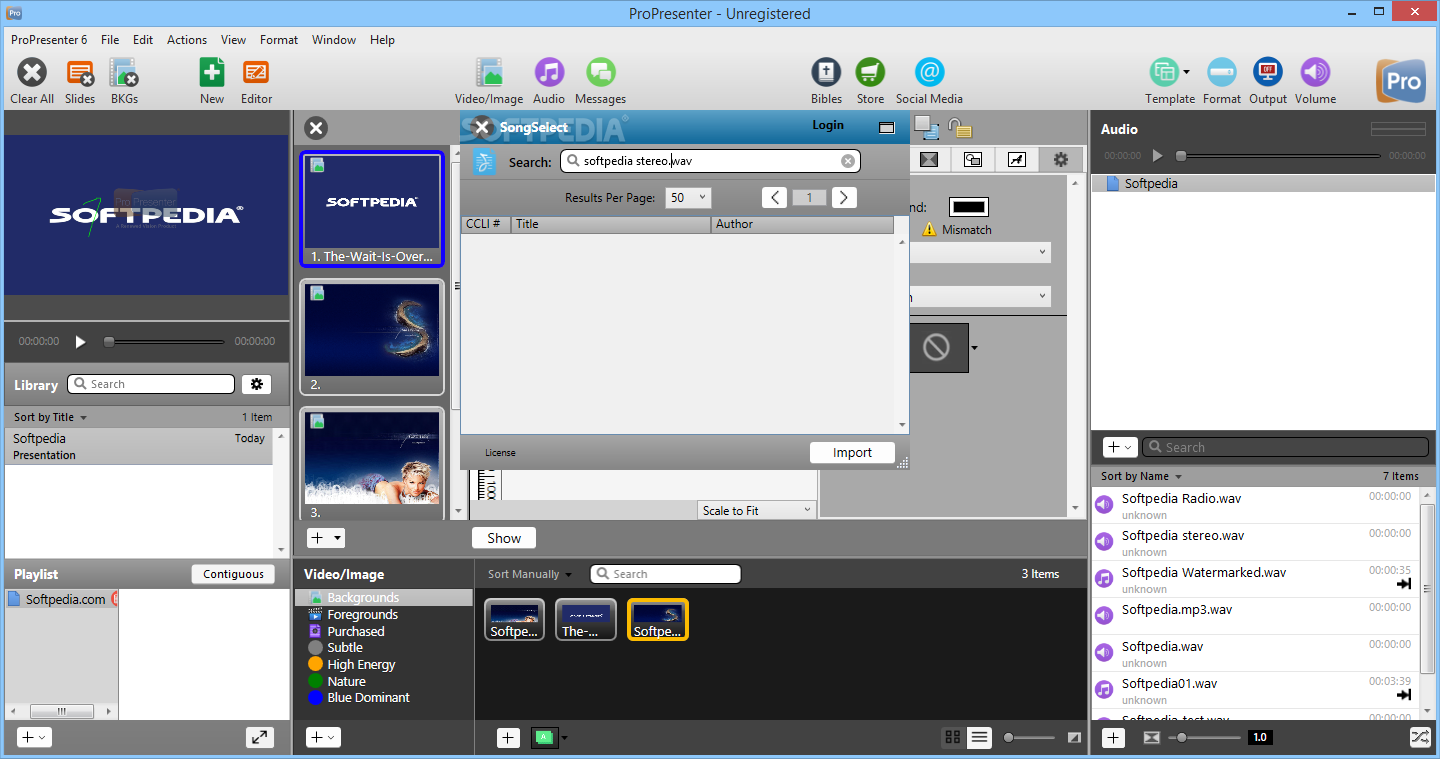This screenshot has width=1440, height=759.
Task: Open the Window menu
Action: (334, 40)
